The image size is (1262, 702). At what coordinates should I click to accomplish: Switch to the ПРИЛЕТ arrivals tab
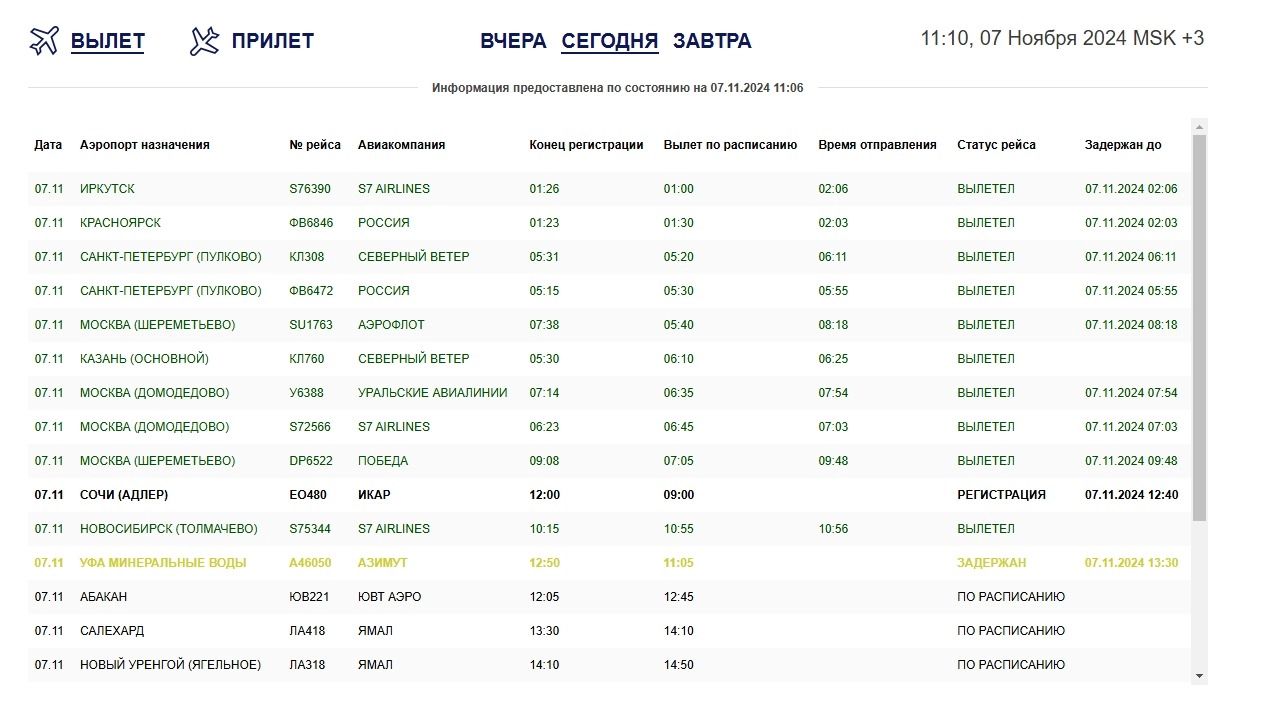click(x=272, y=41)
